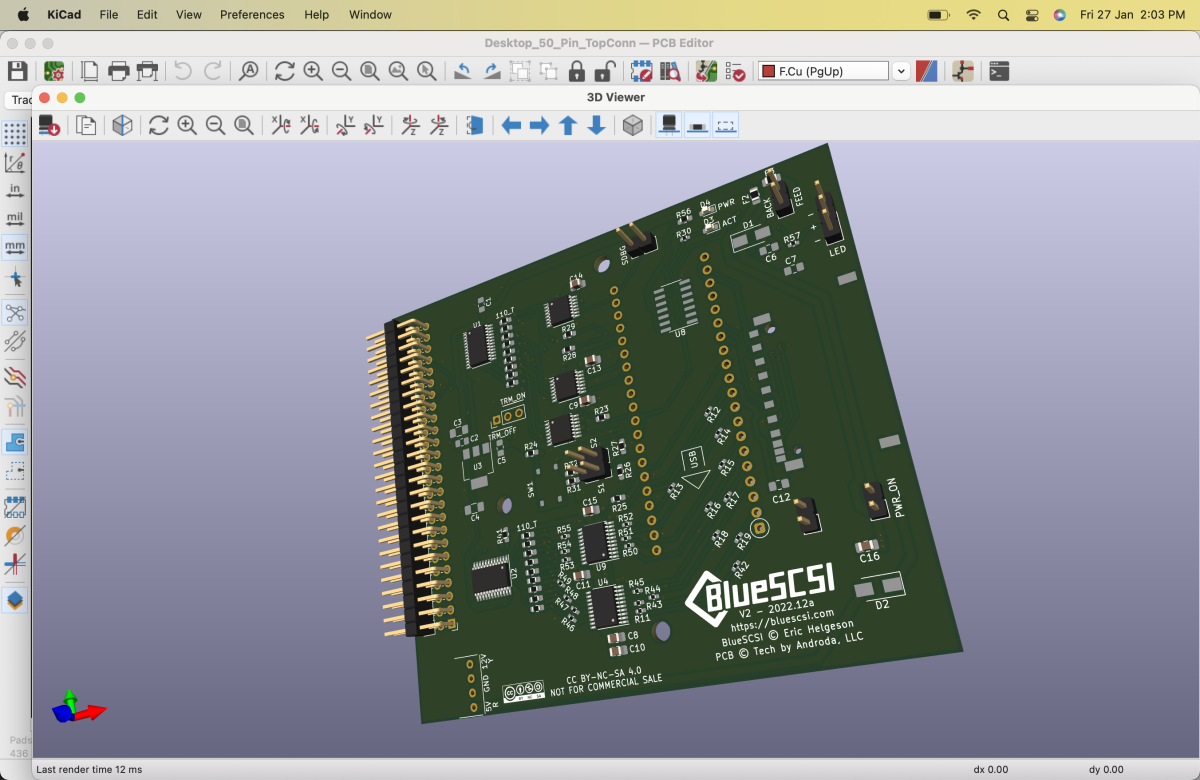Toggle orthographic projection cube

tap(632, 125)
